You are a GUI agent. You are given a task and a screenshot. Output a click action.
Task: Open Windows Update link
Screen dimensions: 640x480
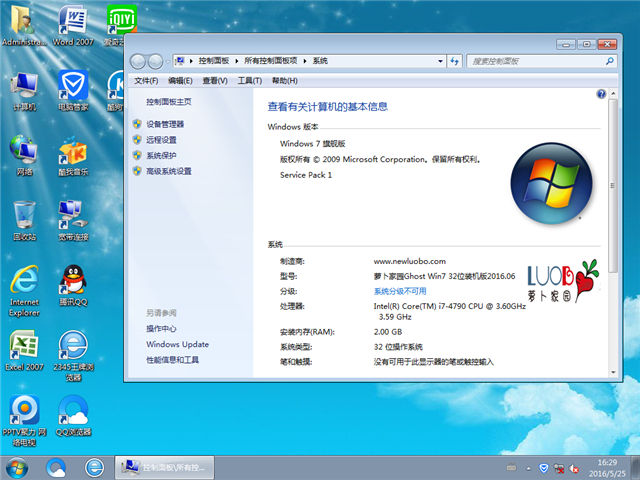click(x=178, y=344)
